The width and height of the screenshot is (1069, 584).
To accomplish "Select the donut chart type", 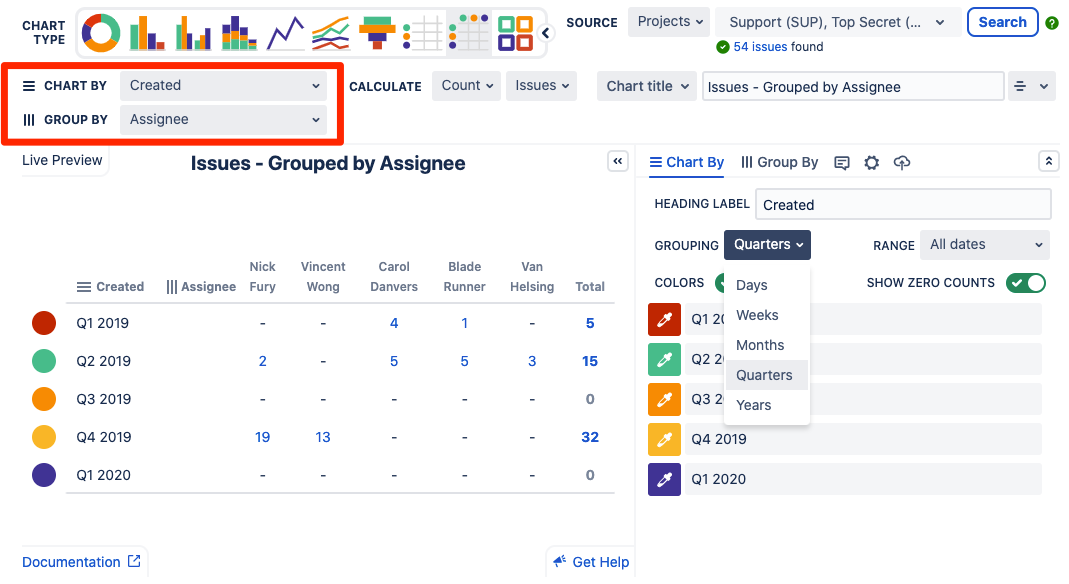I will [x=100, y=32].
